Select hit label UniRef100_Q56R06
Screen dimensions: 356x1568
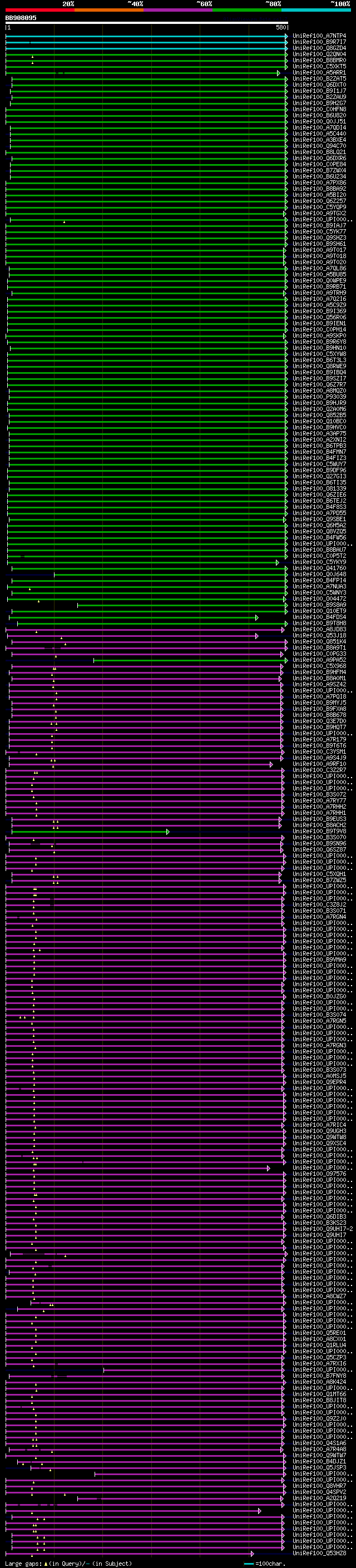319,317
